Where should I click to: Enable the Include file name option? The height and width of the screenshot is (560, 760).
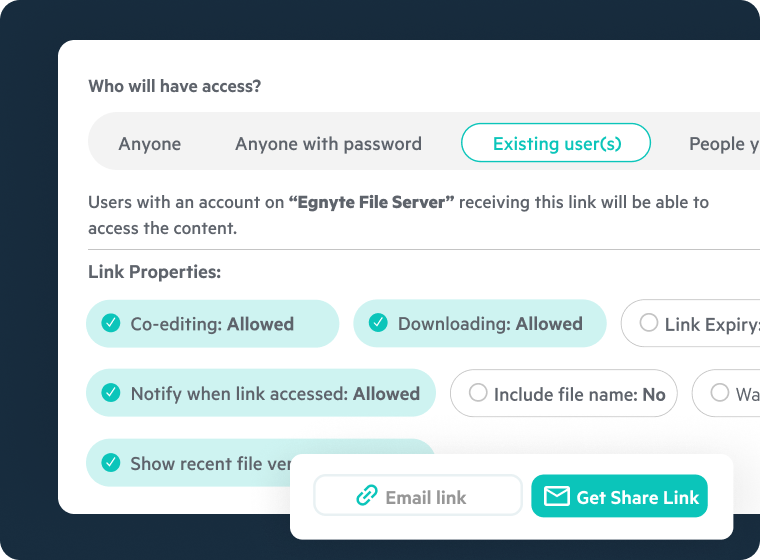point(564,394)
